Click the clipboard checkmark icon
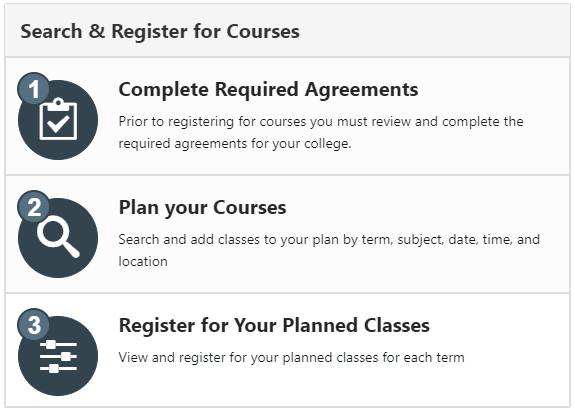This screenshot has height=409, width=575. (x=58, y=119)
